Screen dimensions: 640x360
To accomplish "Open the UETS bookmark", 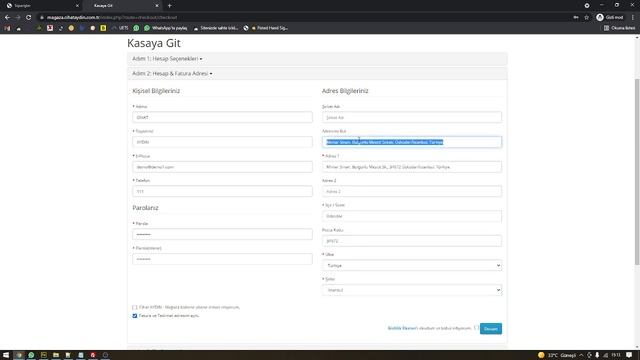I will [120, 28].
